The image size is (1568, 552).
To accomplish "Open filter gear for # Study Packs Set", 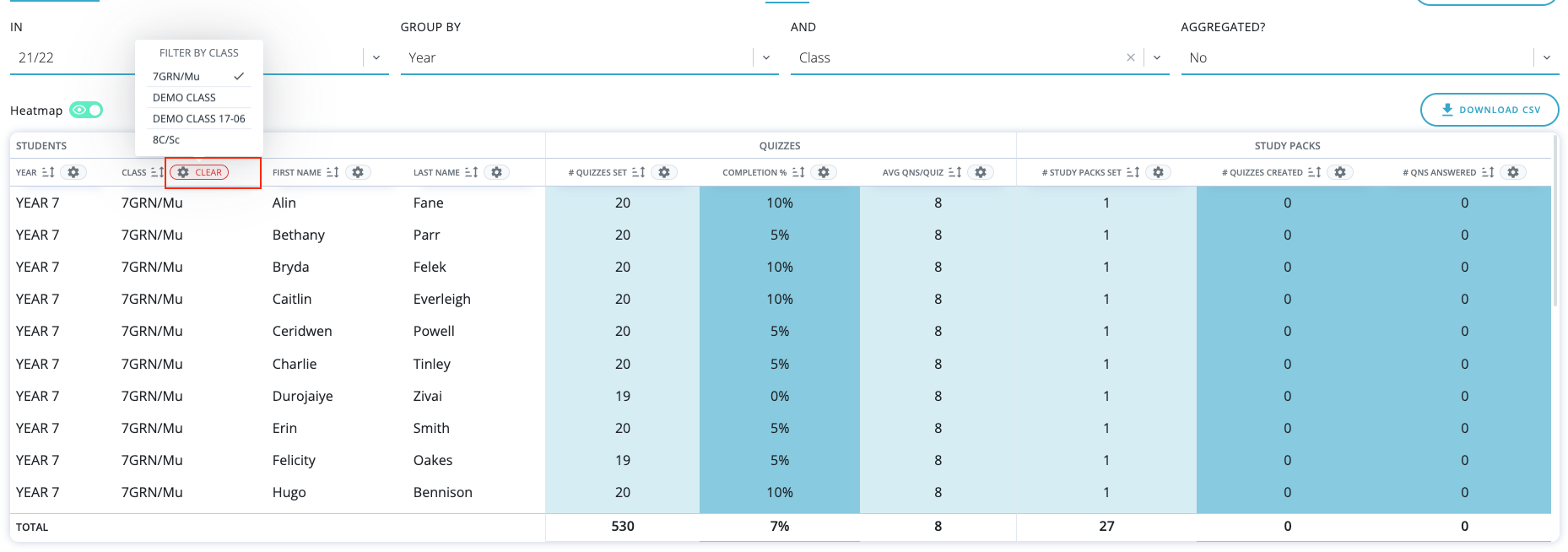I will pyautogui.click(x=1158, y=172).
